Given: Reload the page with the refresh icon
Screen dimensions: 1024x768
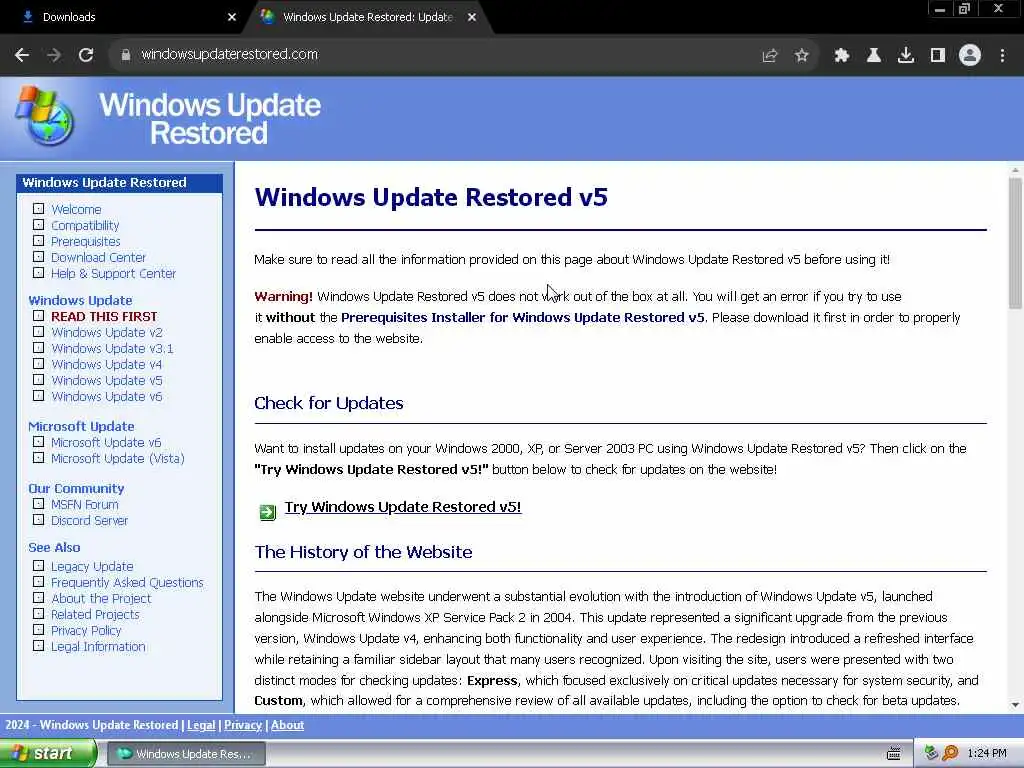Looking at the screenshot, I should tap(86, 55).
